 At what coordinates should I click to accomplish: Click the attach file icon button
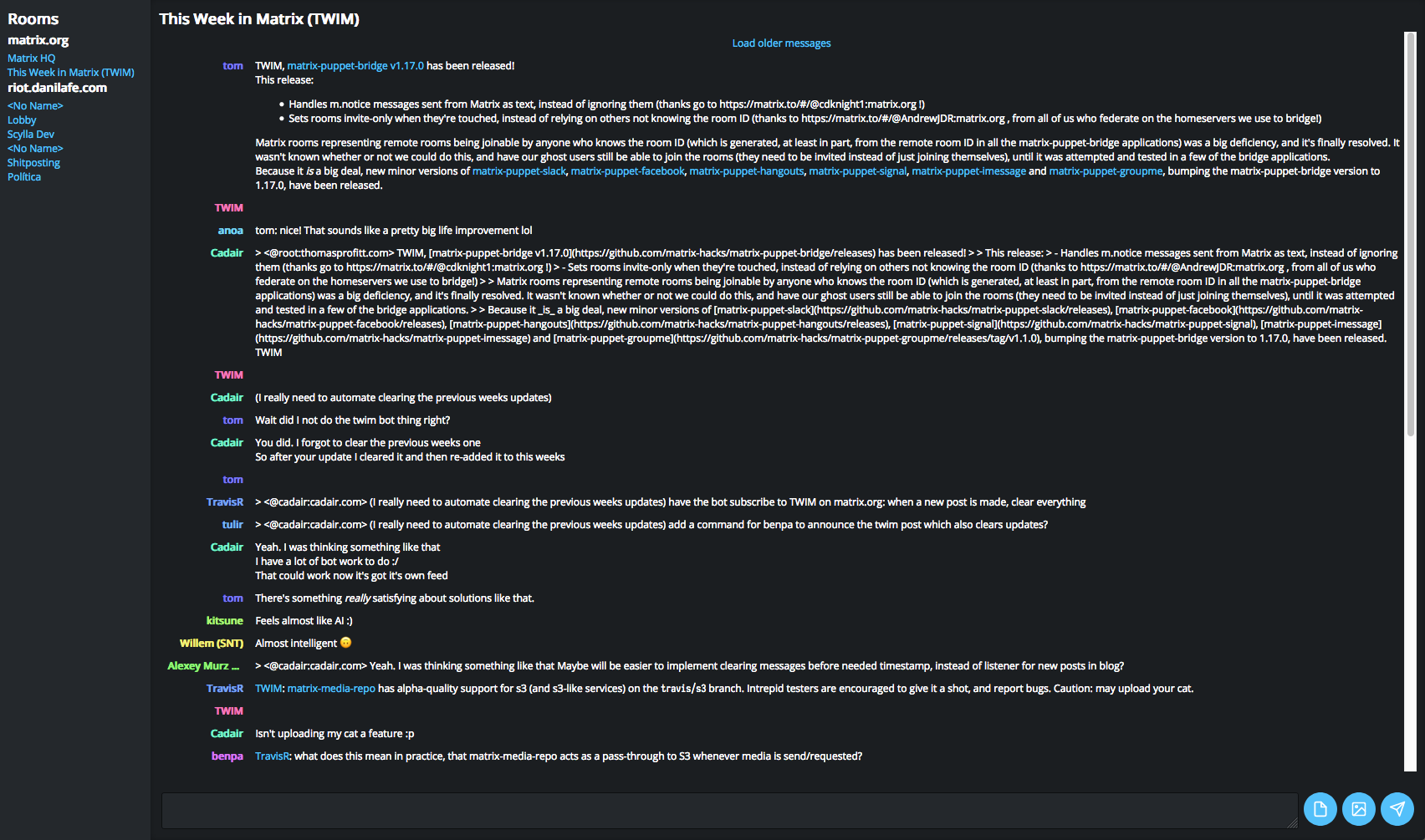1320,809
